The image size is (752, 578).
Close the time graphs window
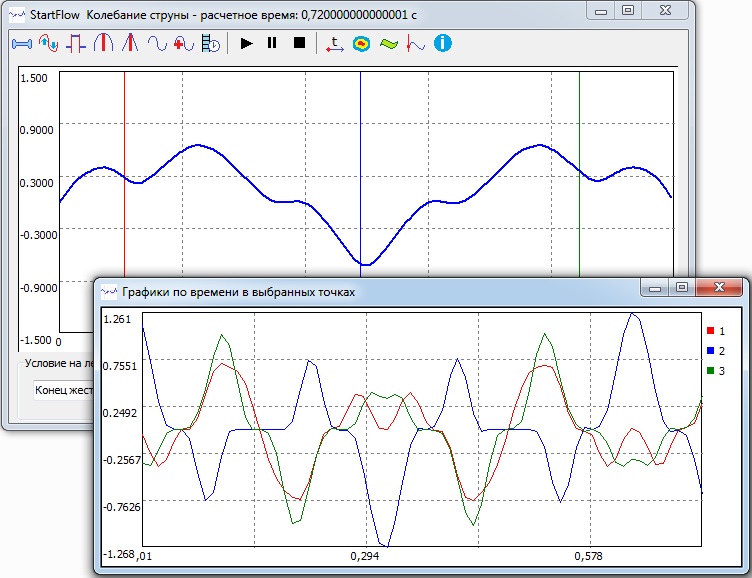[719, 287]
